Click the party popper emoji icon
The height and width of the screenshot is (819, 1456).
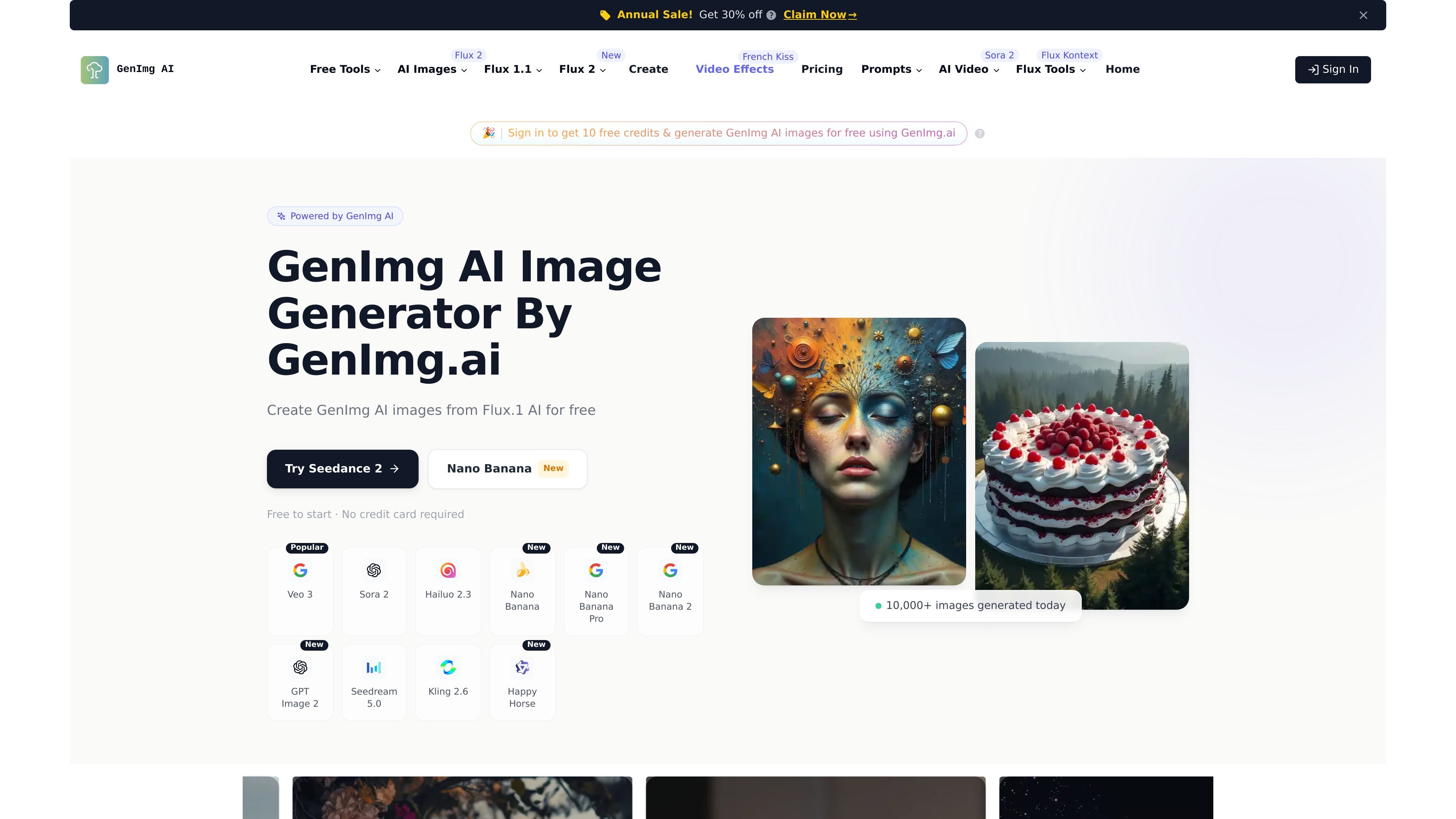tap(488, 133)
